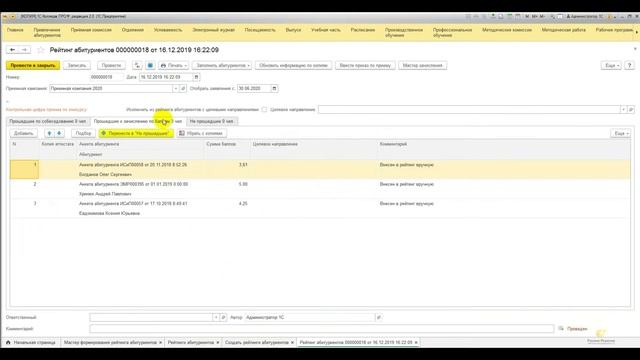Click the document movements icon next to Провести
Image resolution: width=640 pixels, height=360 pixels.
137,65
